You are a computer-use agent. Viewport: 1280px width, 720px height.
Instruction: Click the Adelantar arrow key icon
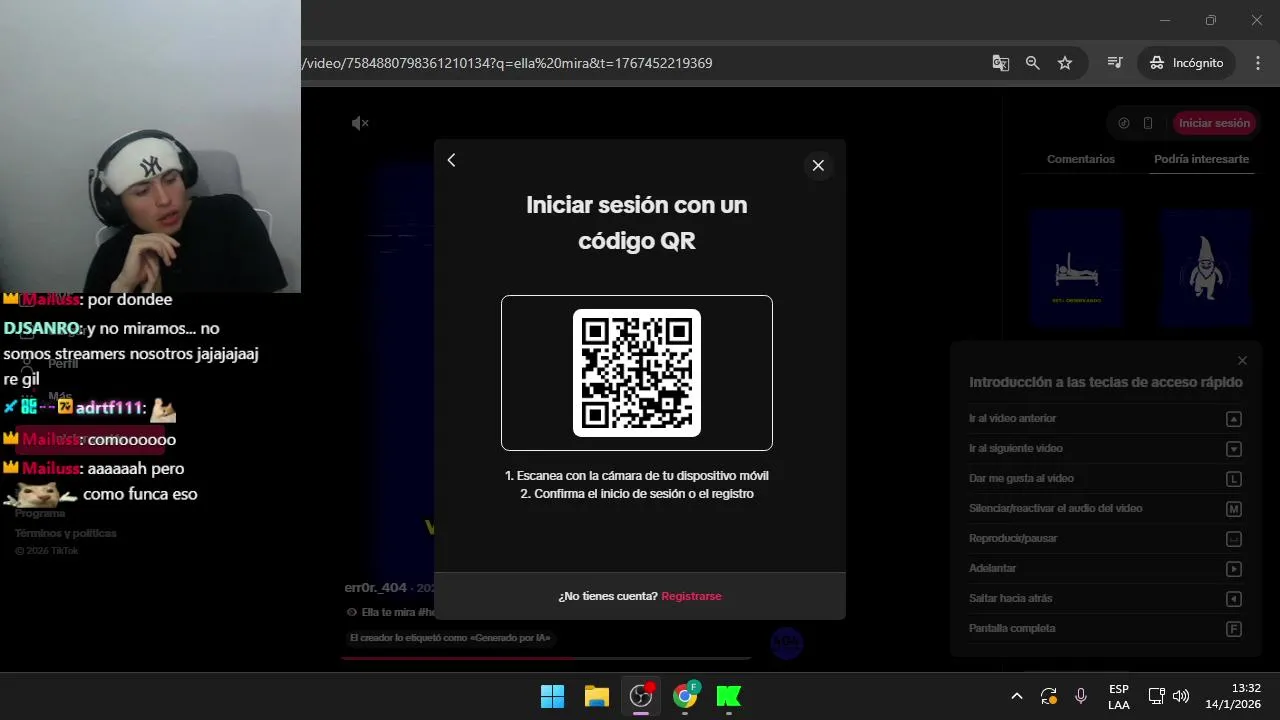click(x=1234, y=569)
